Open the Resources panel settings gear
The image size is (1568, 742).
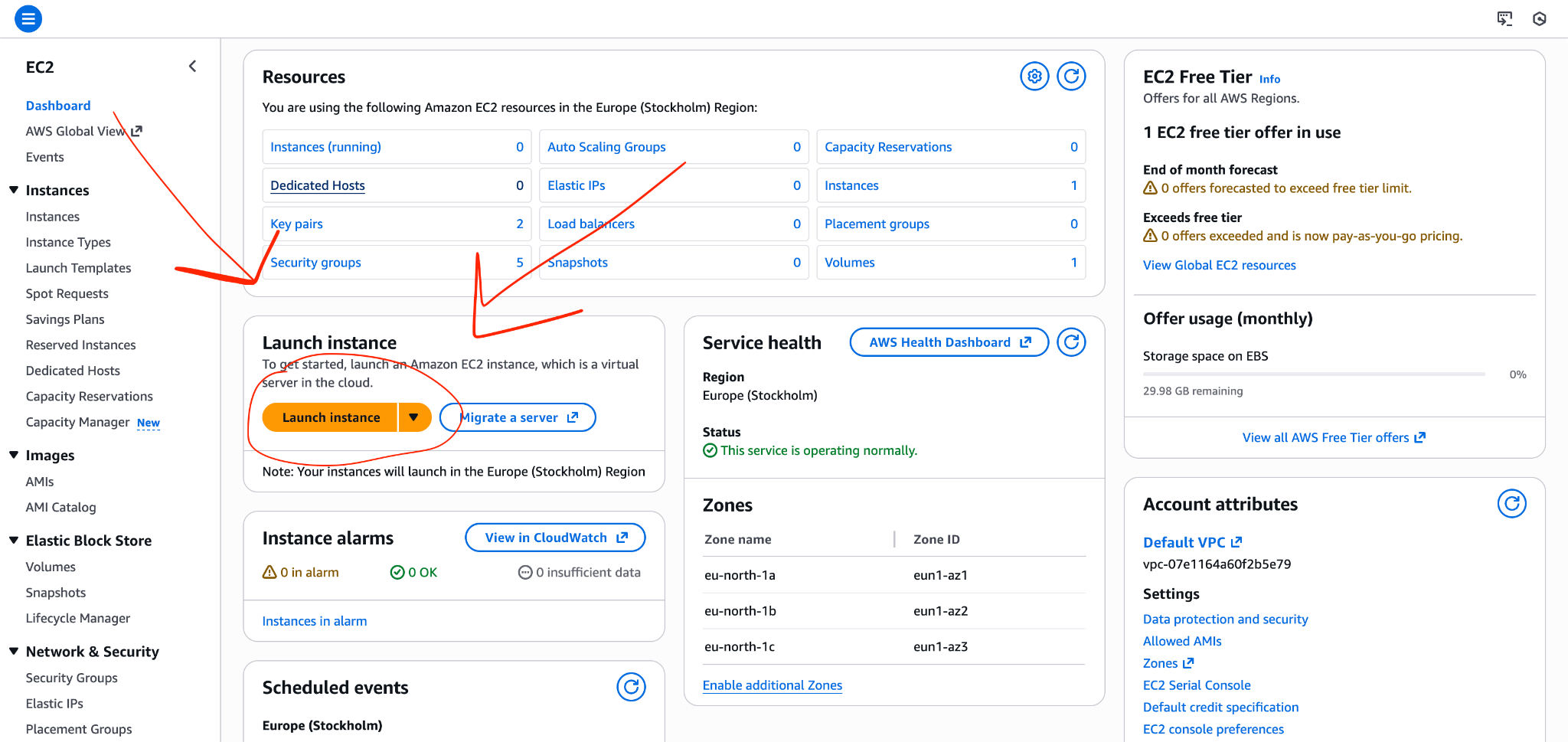(x=1034, y=76)
